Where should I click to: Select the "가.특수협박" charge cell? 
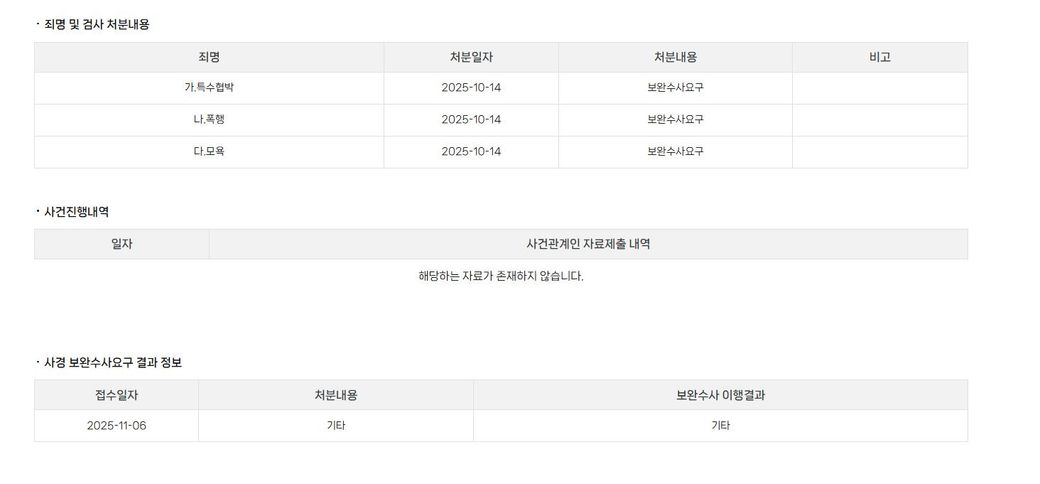(209, 88)
